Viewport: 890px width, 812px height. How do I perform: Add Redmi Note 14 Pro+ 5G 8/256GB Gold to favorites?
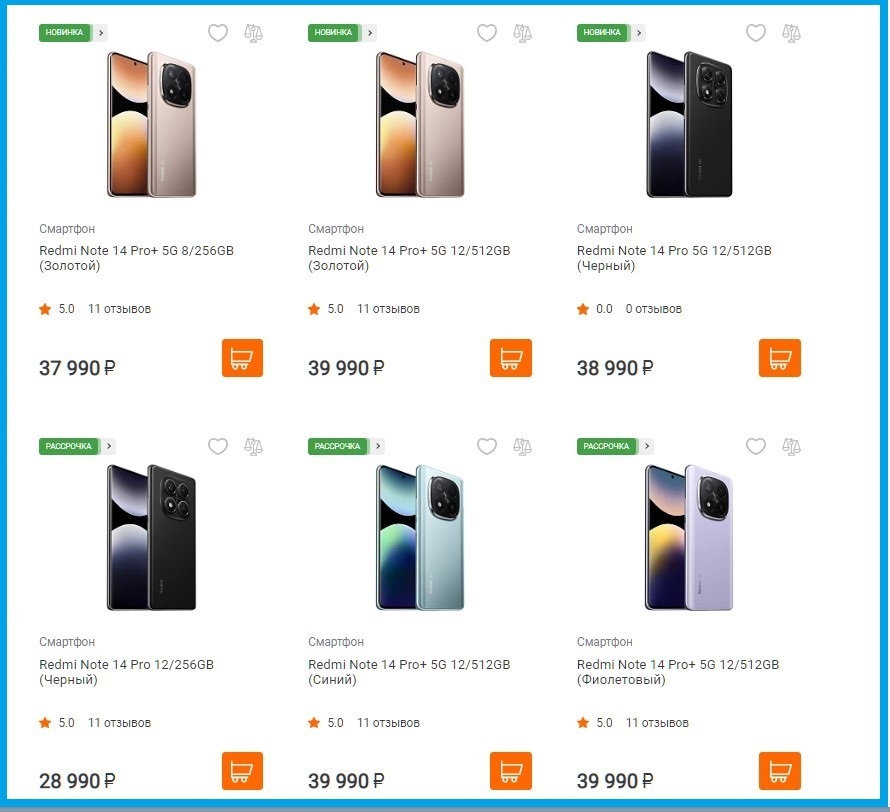(x=218, y=33)
